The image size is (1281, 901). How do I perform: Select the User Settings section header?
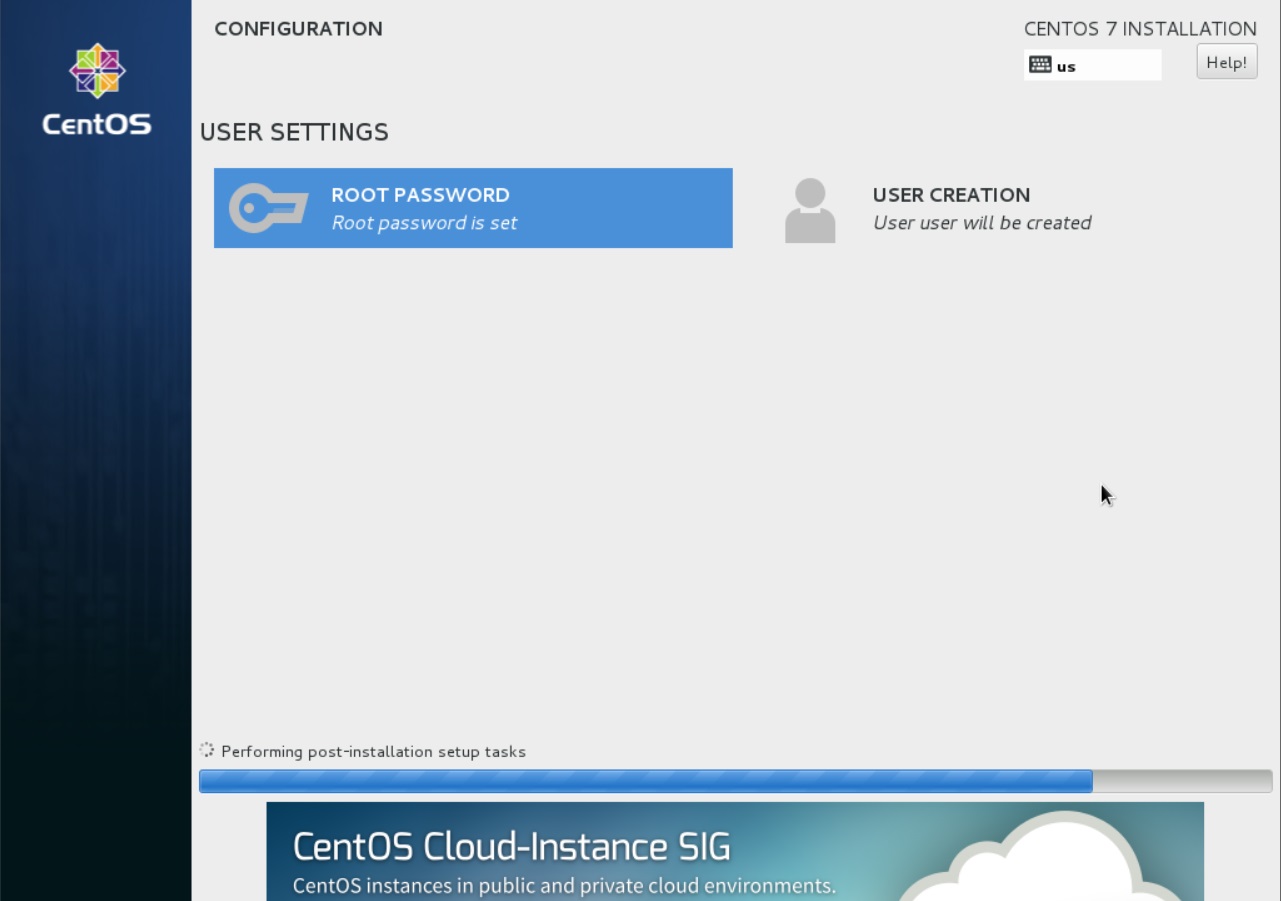click(294, 131)
